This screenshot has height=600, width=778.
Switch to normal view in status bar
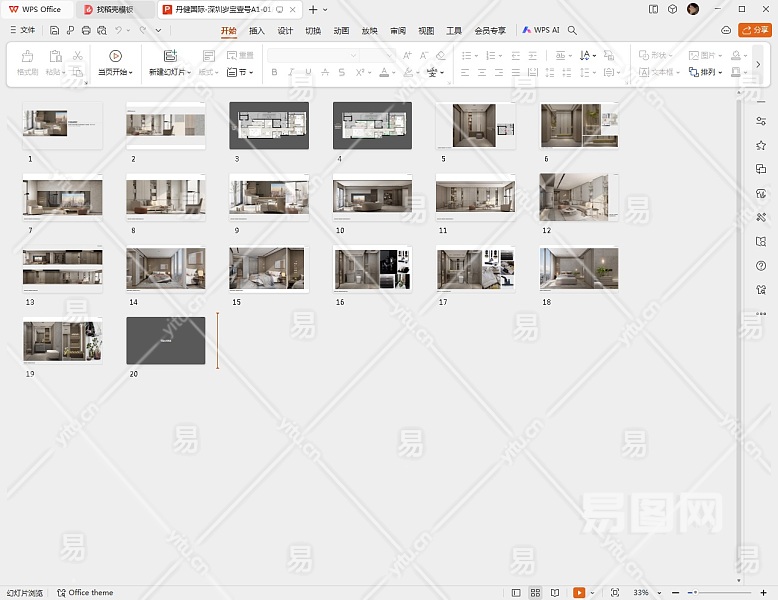tap(516, 593)
